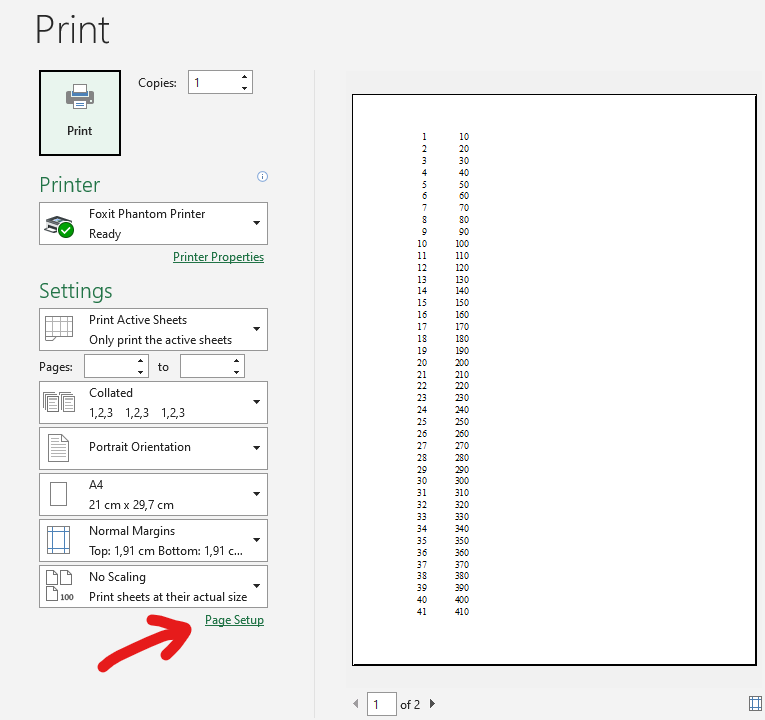The width and height of the screenshot is (765, 720).
Task: Click the value 410 in the preview
Action: (462, 612)
